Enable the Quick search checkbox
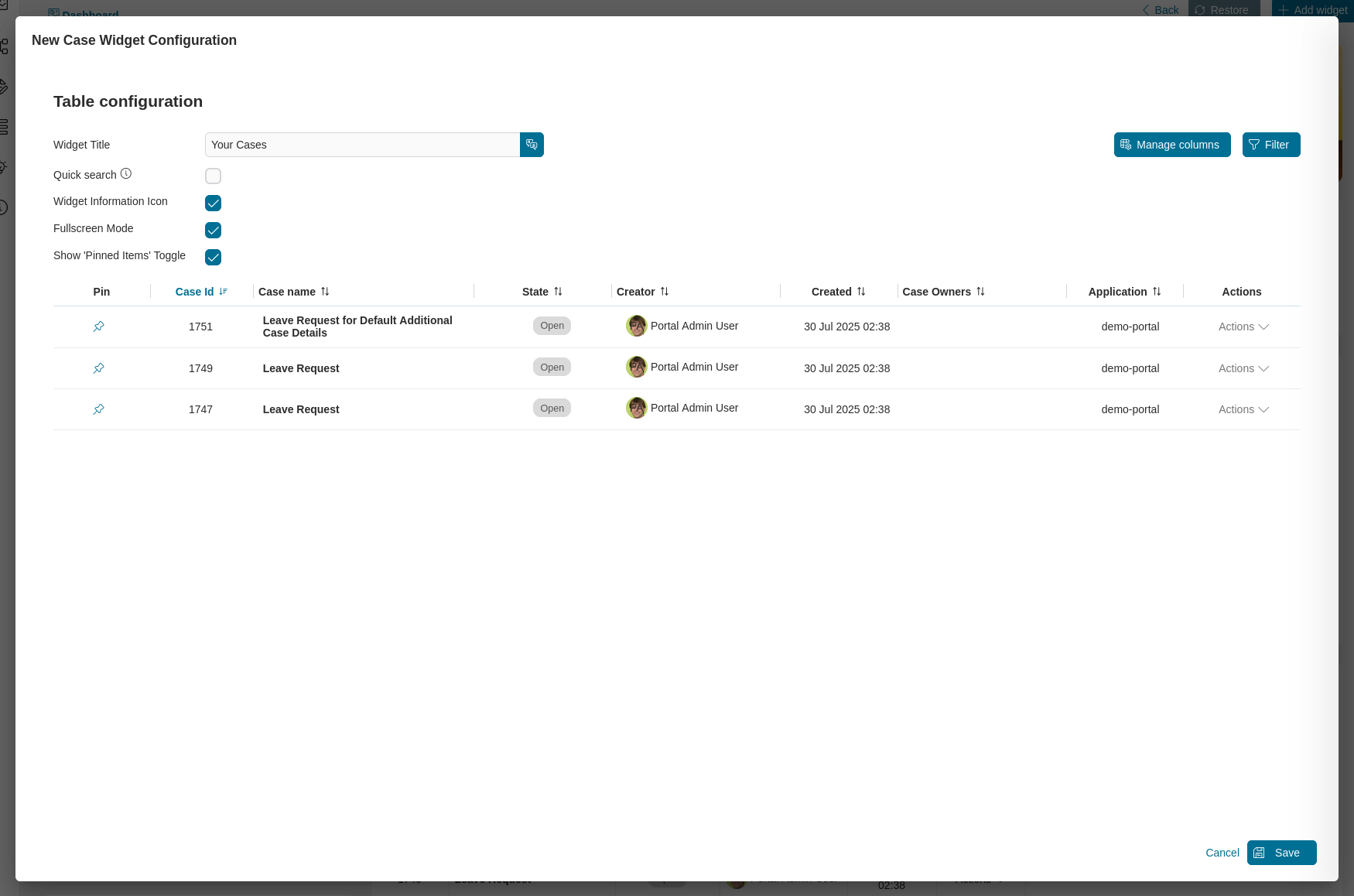The height and width of the screenshot is (896, 1354). click(x=213, y=176)
